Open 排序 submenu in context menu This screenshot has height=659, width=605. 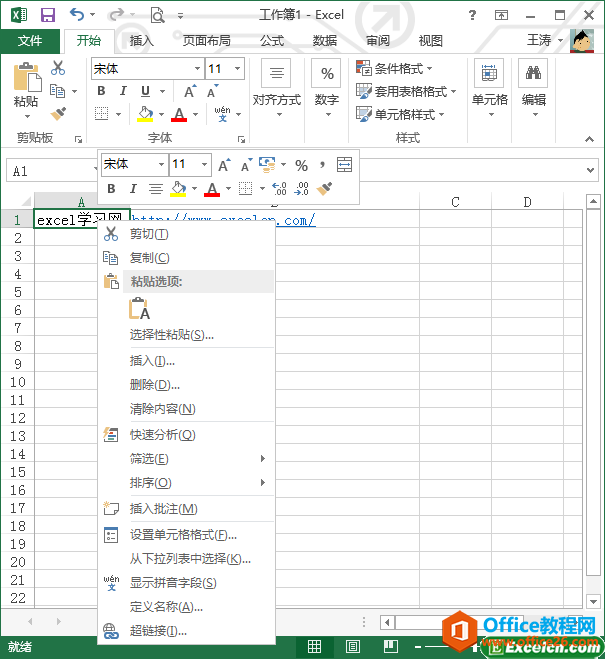[x=187, y=482]
